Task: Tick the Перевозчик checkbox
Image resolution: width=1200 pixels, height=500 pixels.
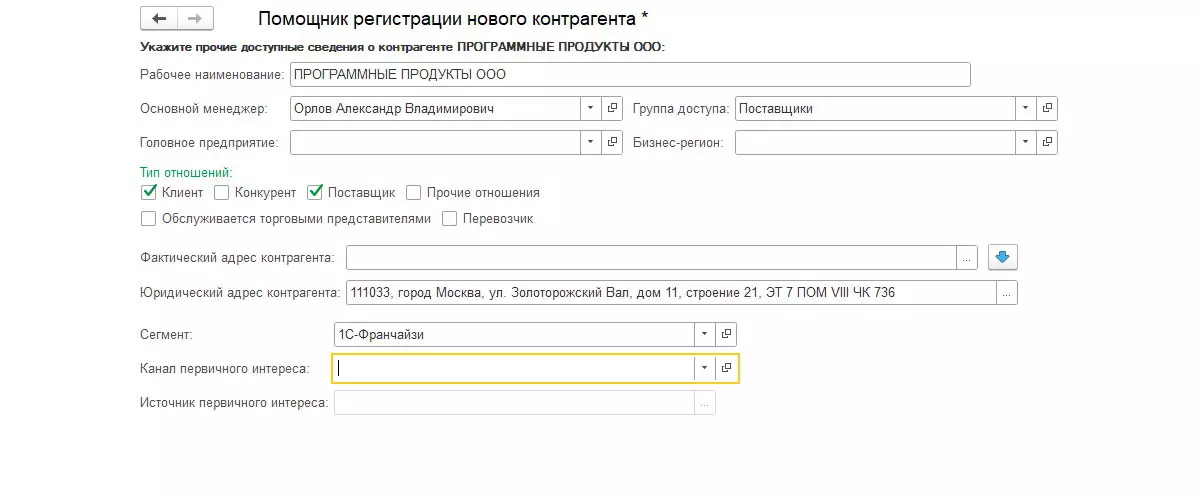Action: pyautogui.click(x=450, y=218)
